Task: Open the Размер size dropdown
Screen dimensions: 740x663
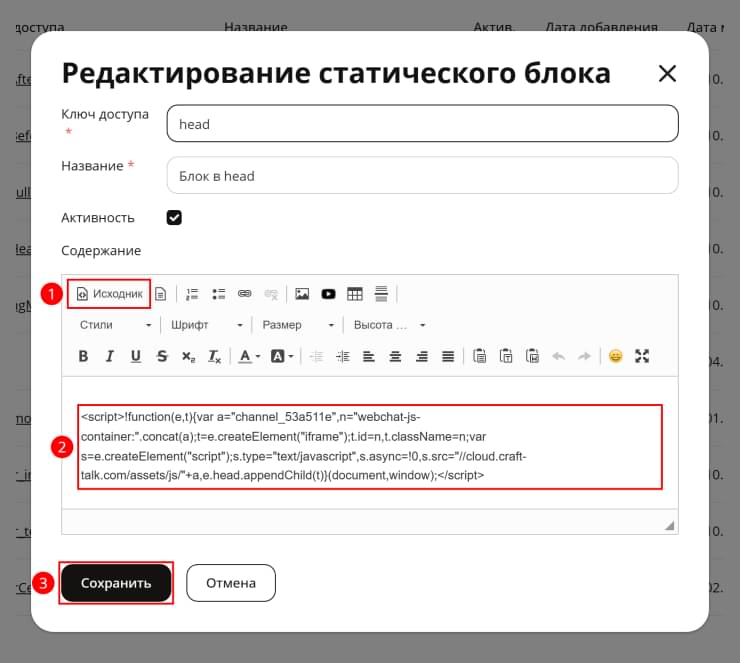Action: (298, 325)
